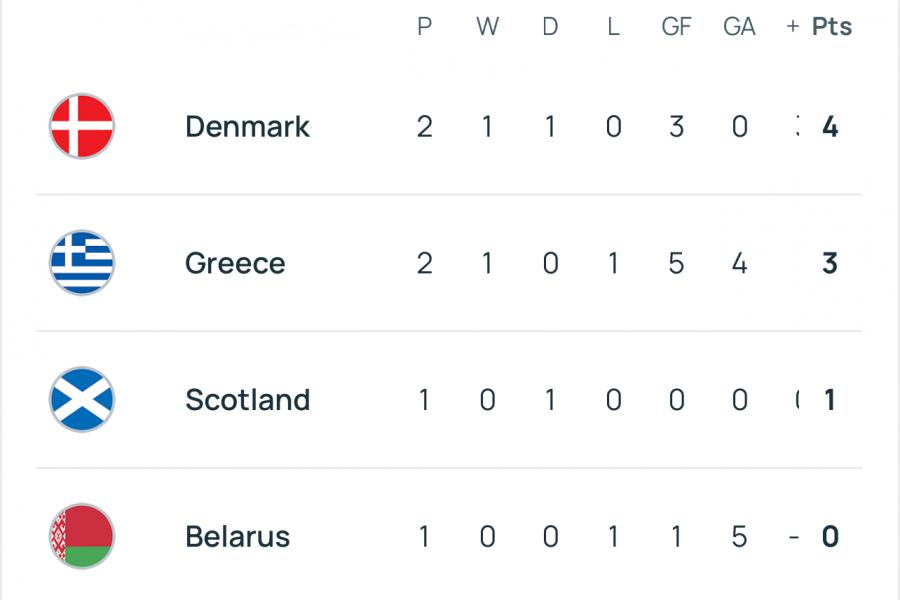
Task: Click the Belarus flag icon
Action: [x=82, y=536]
